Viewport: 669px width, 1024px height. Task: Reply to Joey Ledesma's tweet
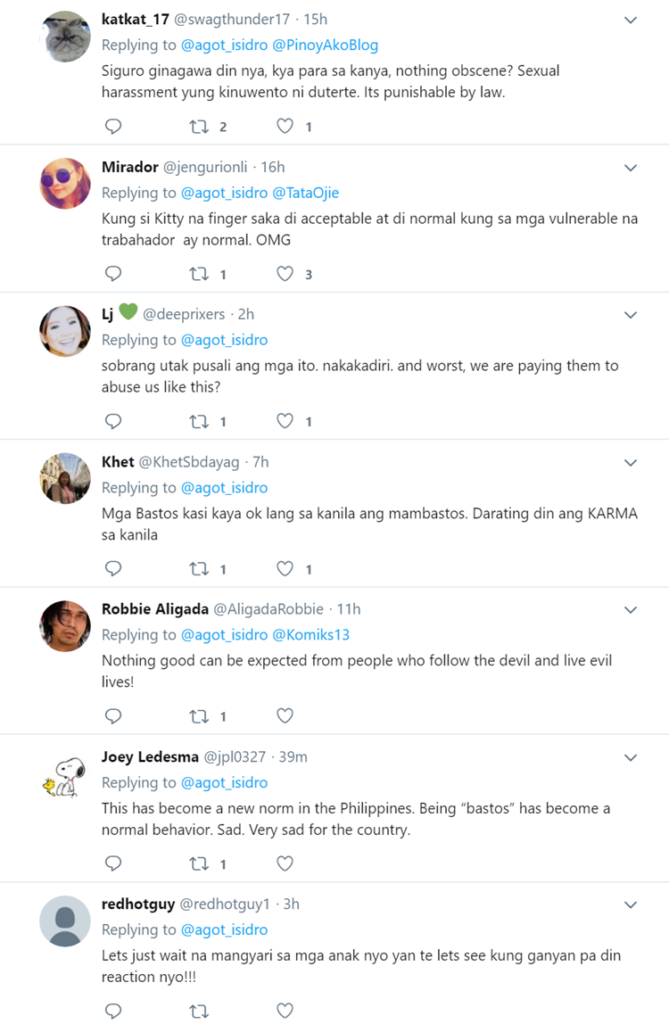pyautogui.click(x=113, y=863)
